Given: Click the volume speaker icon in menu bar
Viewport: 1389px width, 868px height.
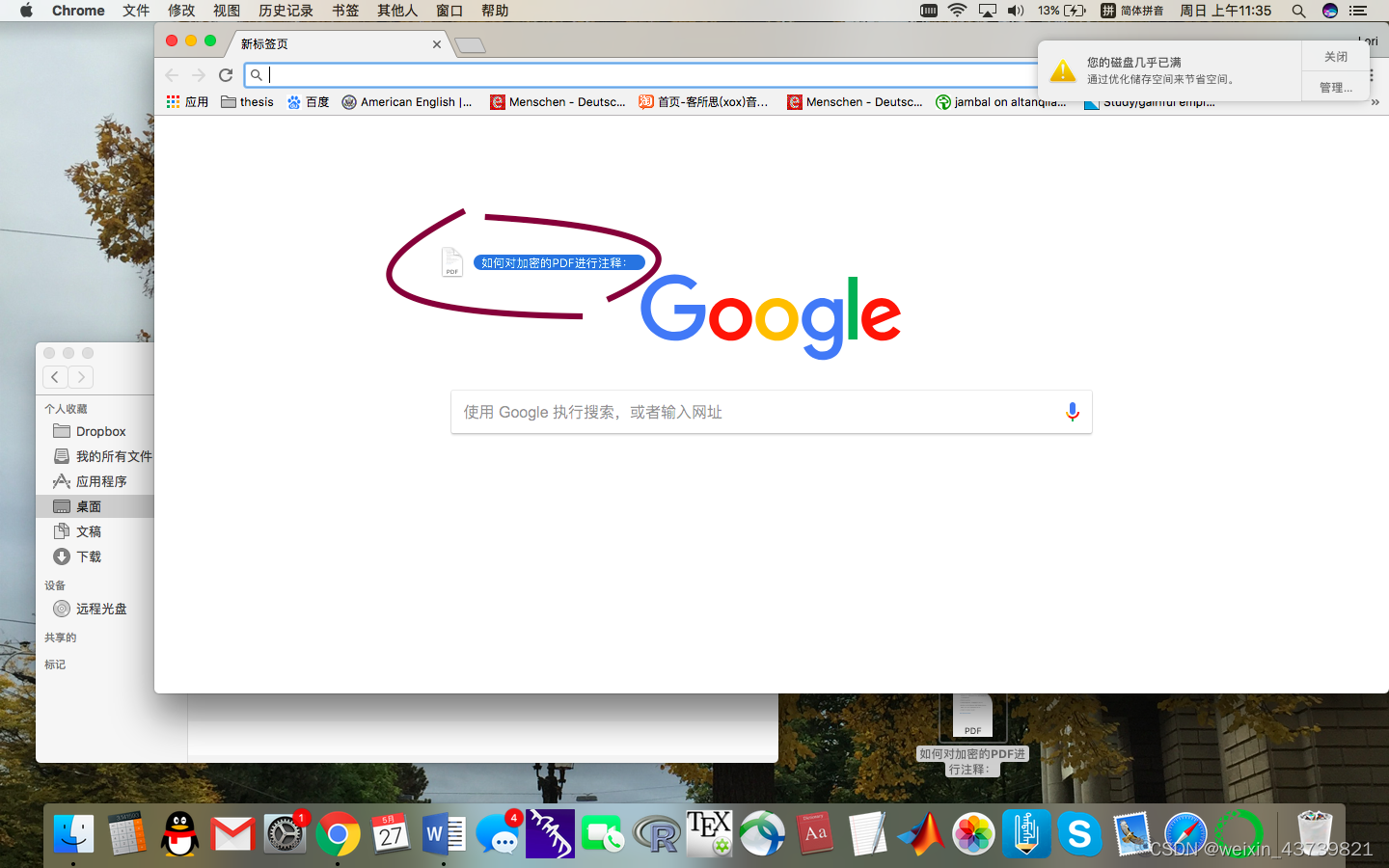Looking at the screenshot, I should pos(1015,11).
